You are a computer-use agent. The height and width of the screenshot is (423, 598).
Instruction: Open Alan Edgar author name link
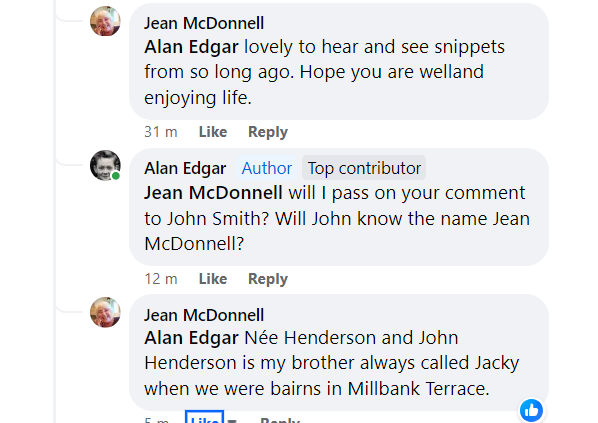185,168
